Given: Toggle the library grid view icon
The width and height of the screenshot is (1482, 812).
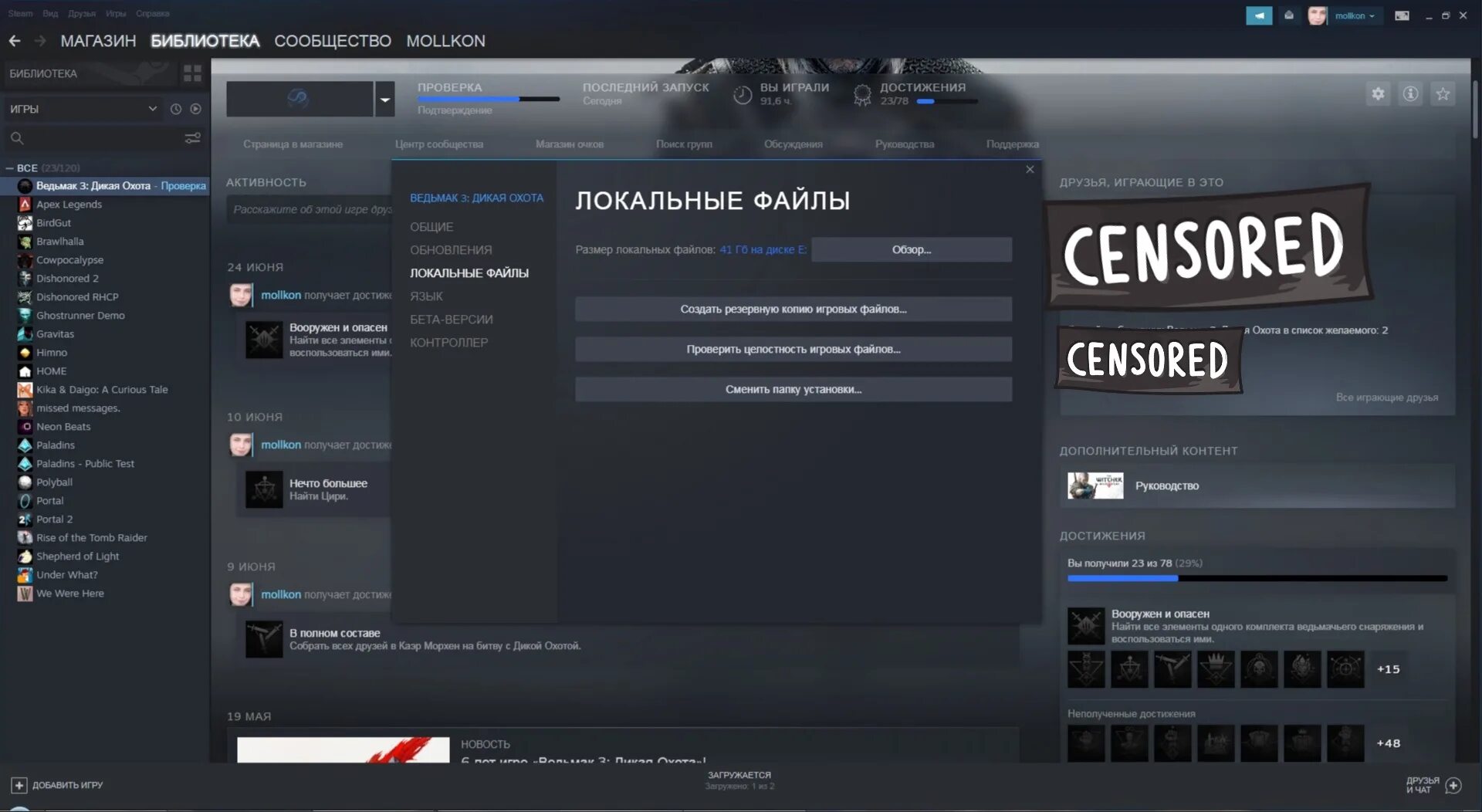Looking at the screenshot, I should 192,73.
